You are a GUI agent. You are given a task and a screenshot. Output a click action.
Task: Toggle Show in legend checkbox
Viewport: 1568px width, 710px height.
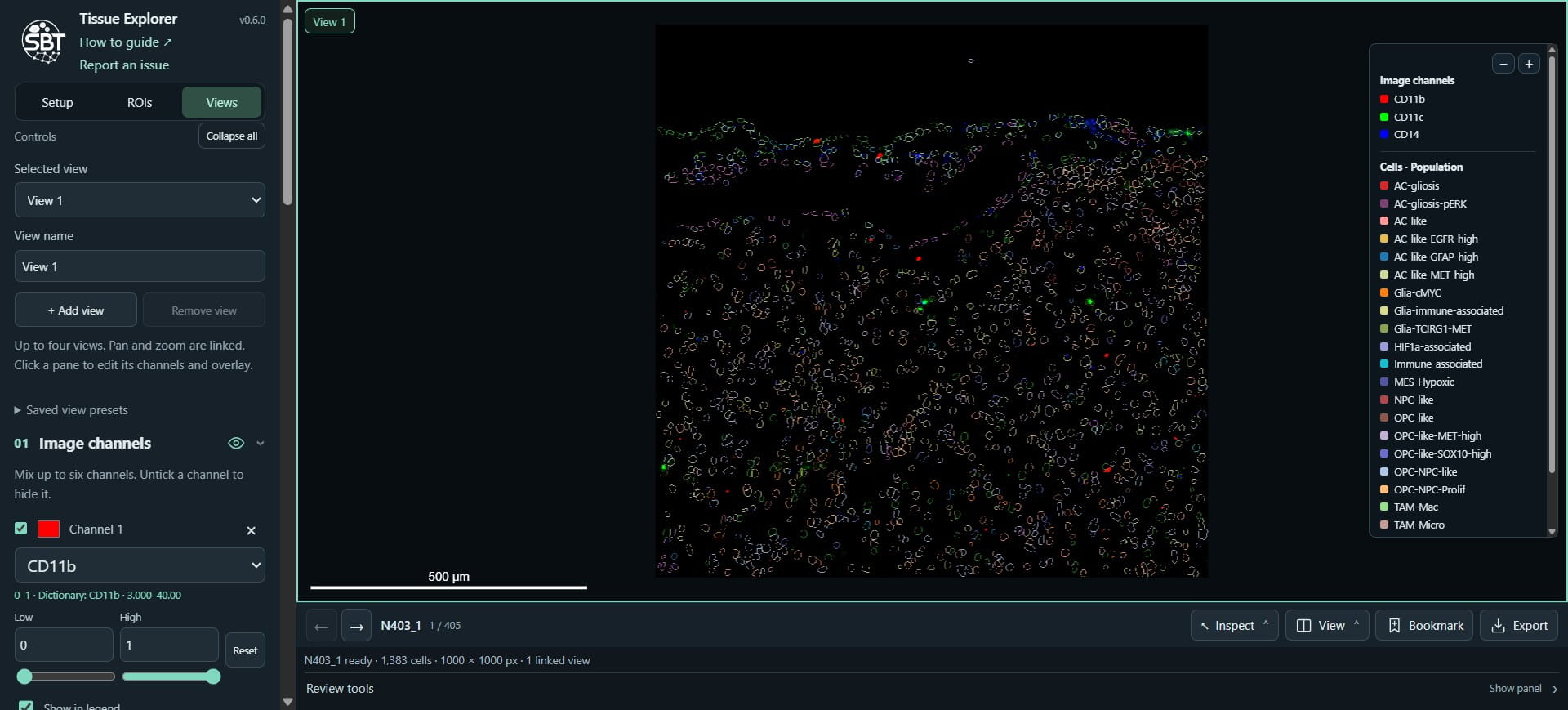pyautogui.click(x=26, y=706)
